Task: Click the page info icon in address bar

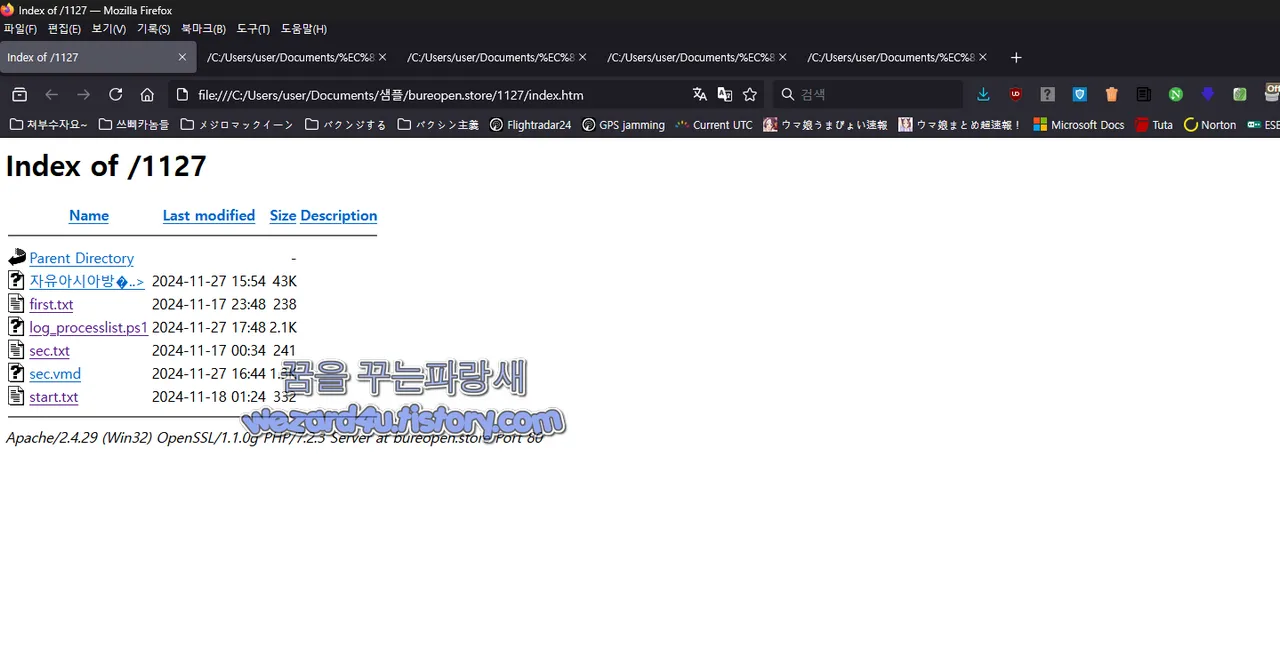Action: tap(182, 95)
